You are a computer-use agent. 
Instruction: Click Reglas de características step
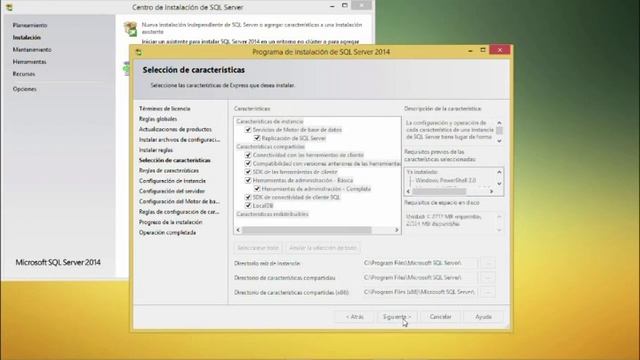tap(169, 171)
